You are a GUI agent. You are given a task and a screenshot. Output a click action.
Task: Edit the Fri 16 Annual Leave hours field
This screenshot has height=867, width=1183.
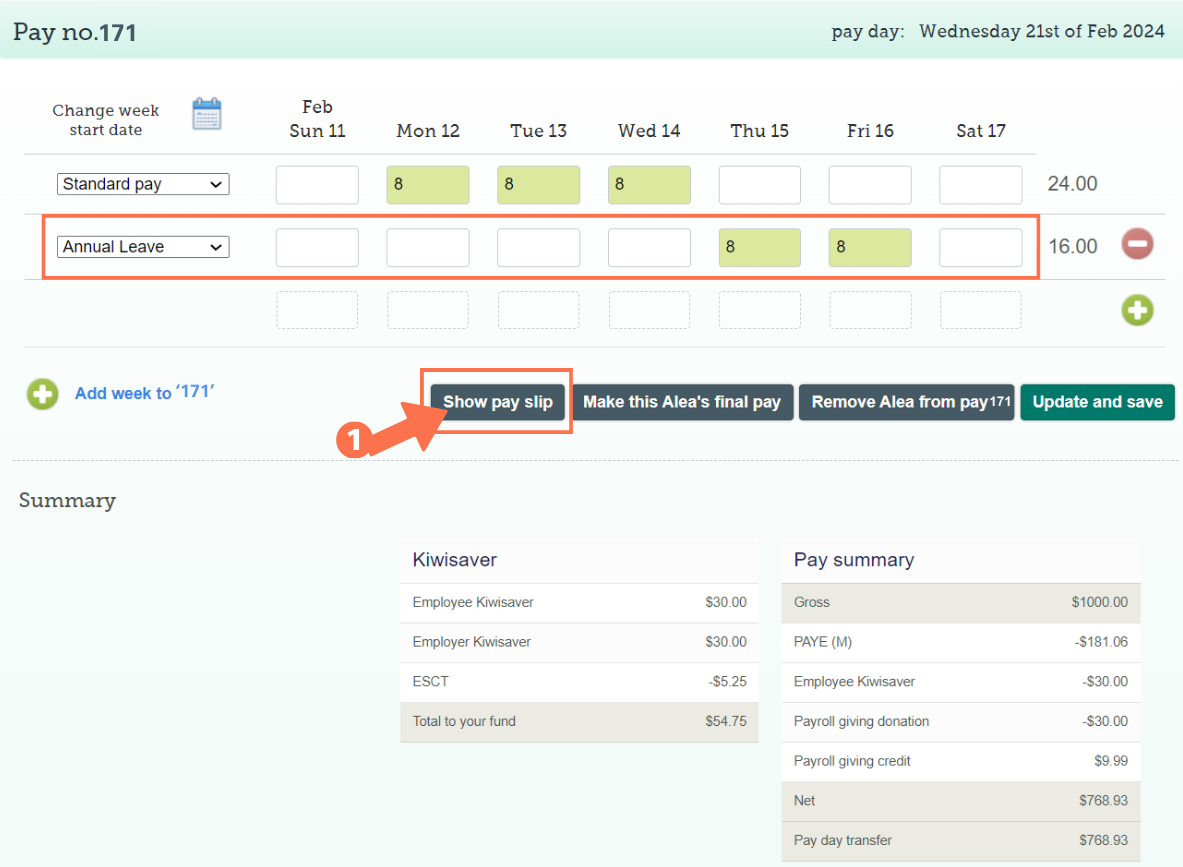[x=869, y=246]
